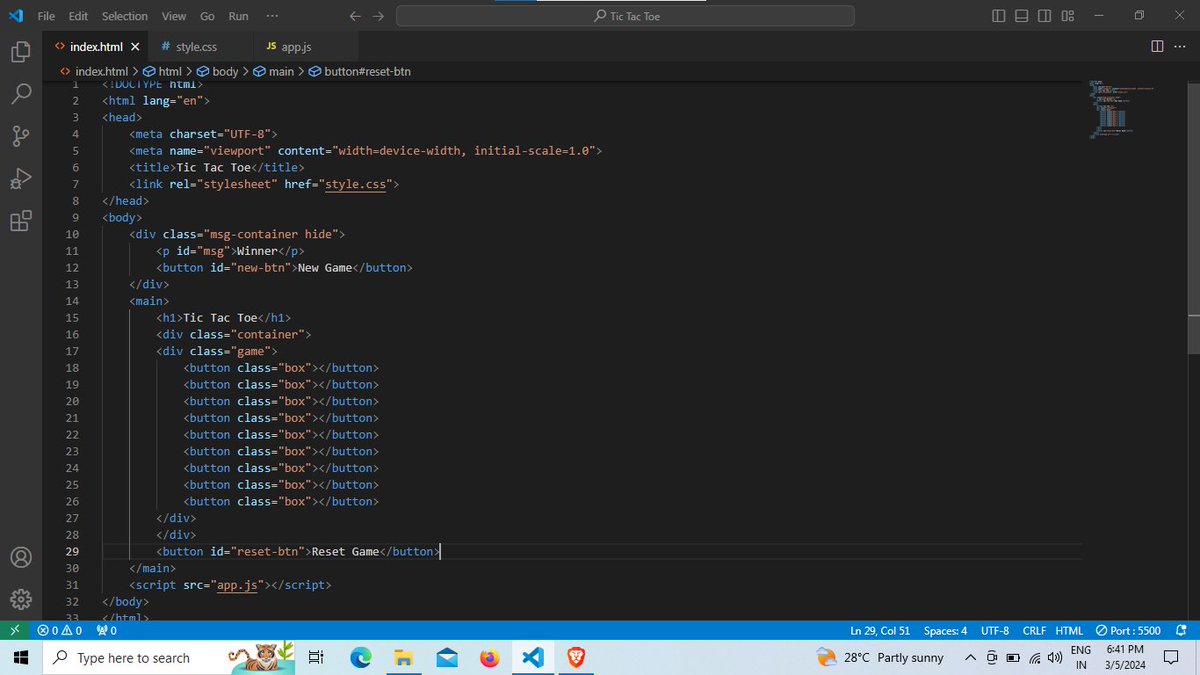The image size is (1200, 675).
Task: Click line number 15 in gutter
Action: (72, 318)
